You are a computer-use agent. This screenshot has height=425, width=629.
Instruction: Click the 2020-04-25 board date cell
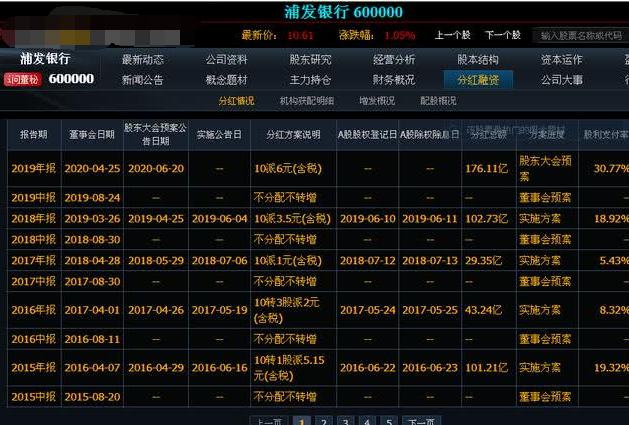92,169
